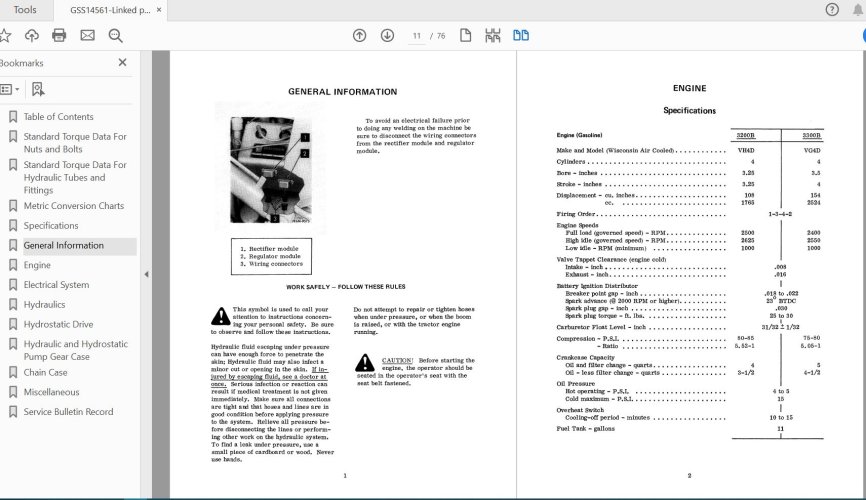Jump to the Electrical System bookmark
The image size is (866, 500).
(56, 285)
